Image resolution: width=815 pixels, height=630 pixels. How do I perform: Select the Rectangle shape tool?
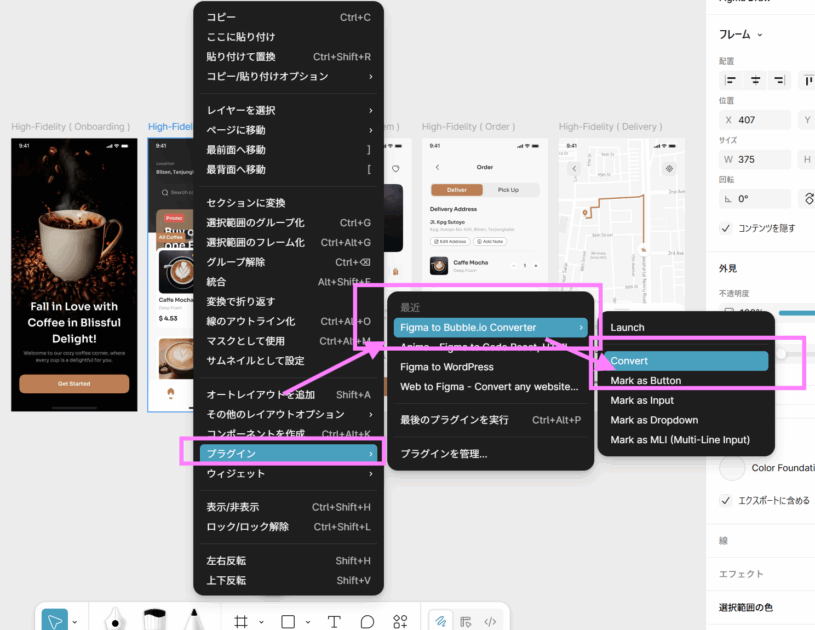288,622
